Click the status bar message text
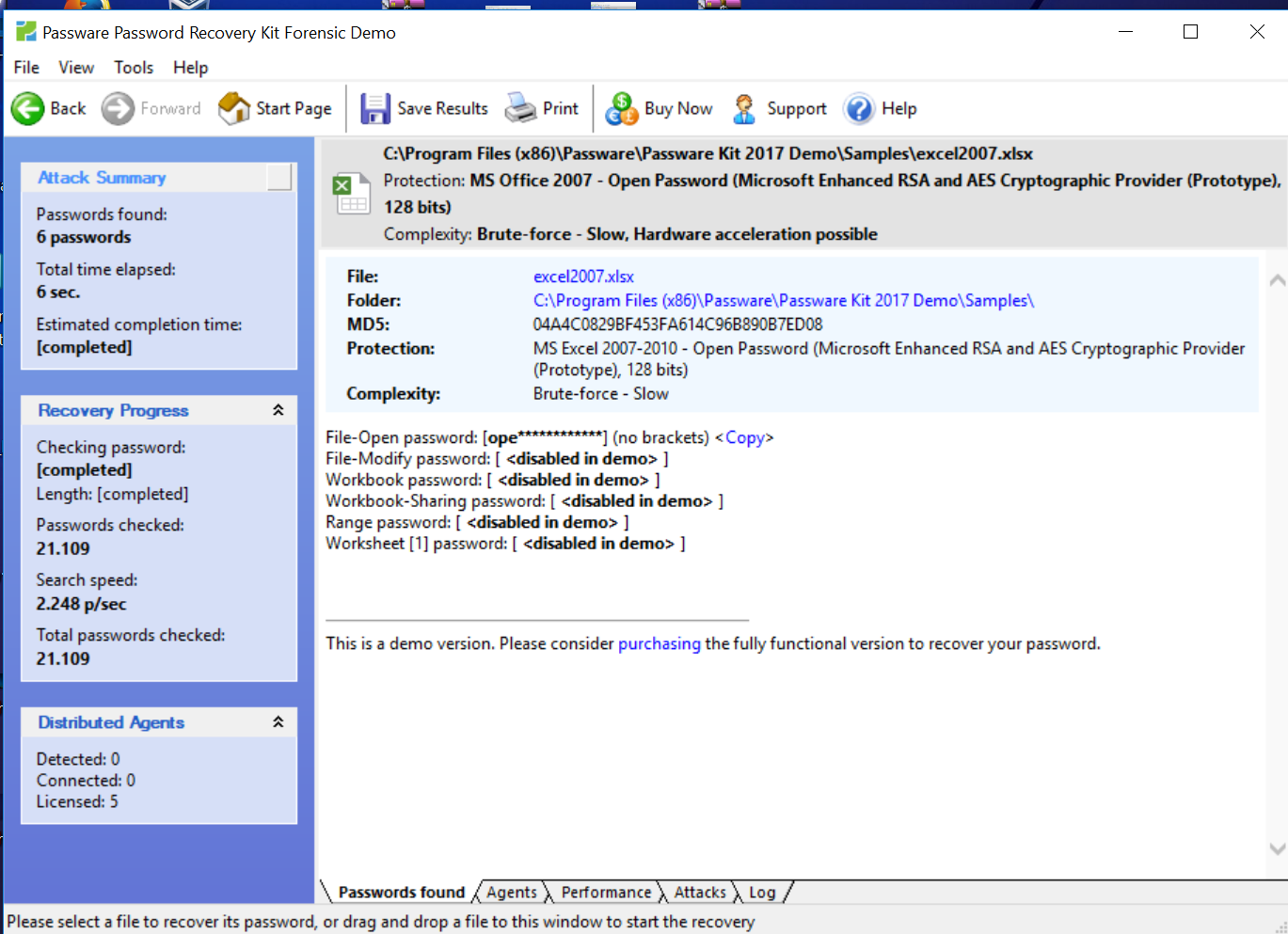This screenshot has height=934, width=1288. [x=381, y=922]
